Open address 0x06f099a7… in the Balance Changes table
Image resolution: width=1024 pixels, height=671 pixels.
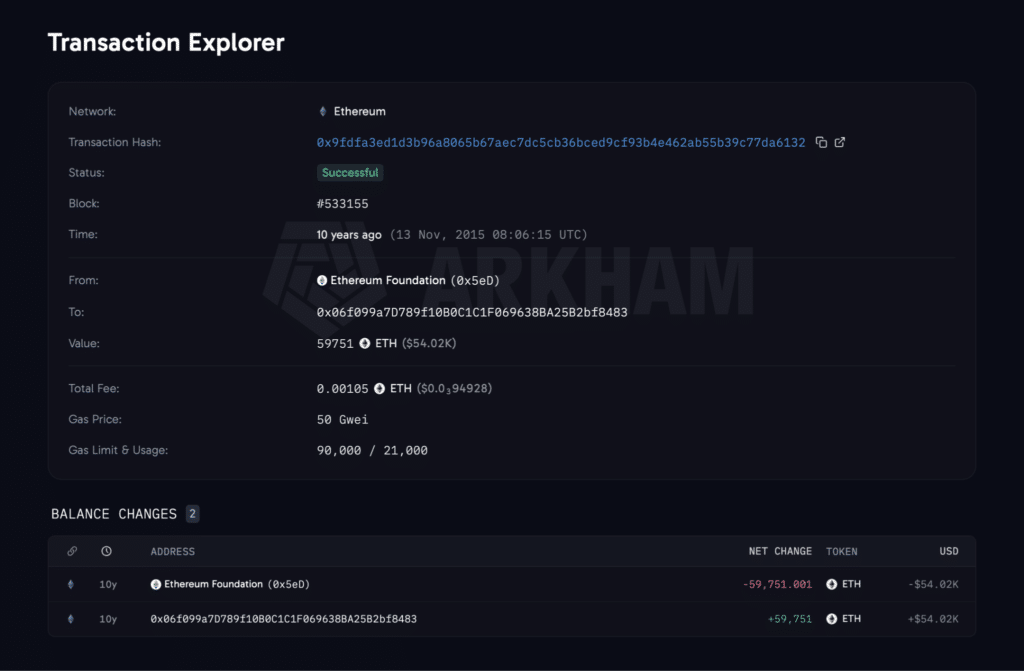coord(283,619)
